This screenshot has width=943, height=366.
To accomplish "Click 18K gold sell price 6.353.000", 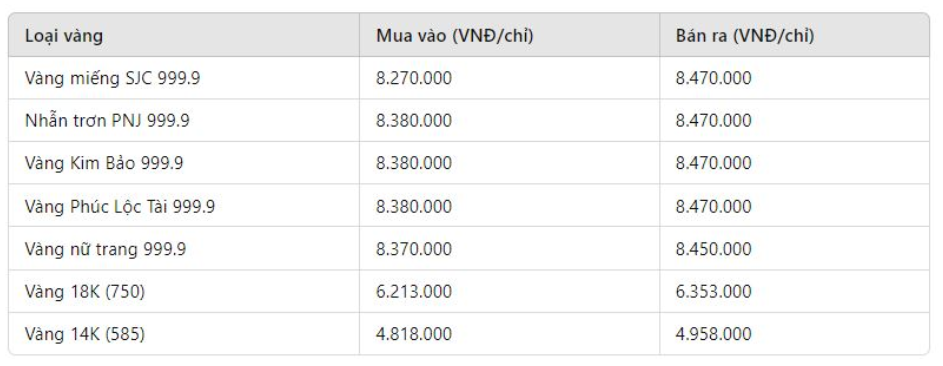I will 713,291.
